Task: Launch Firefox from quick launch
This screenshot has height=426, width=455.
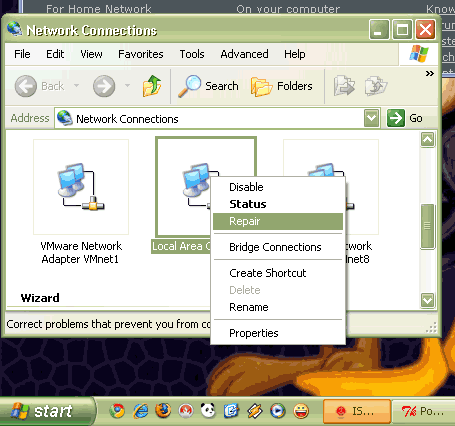Action: pos(163,411)
